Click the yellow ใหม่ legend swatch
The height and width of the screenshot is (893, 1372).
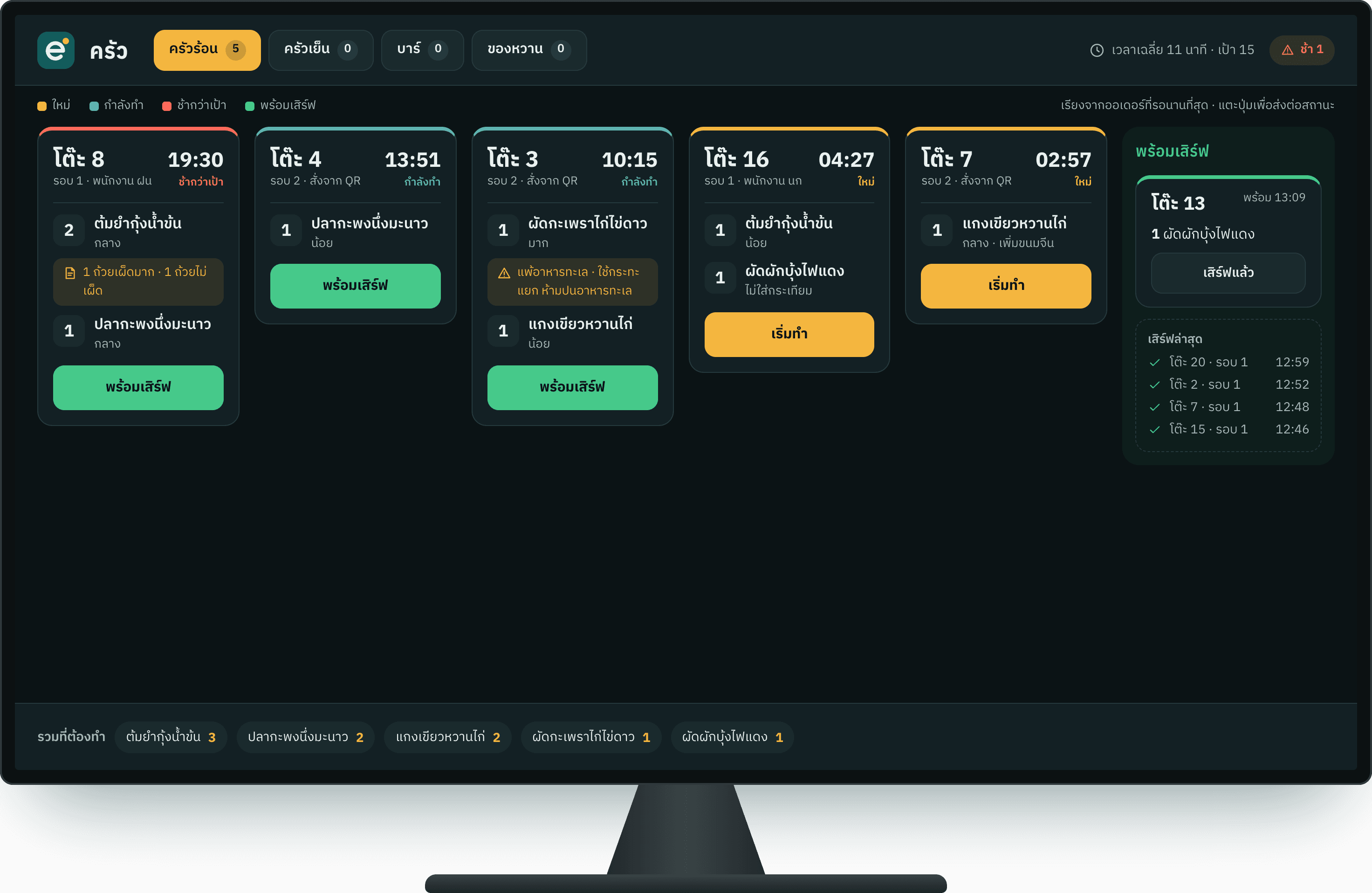42,106
